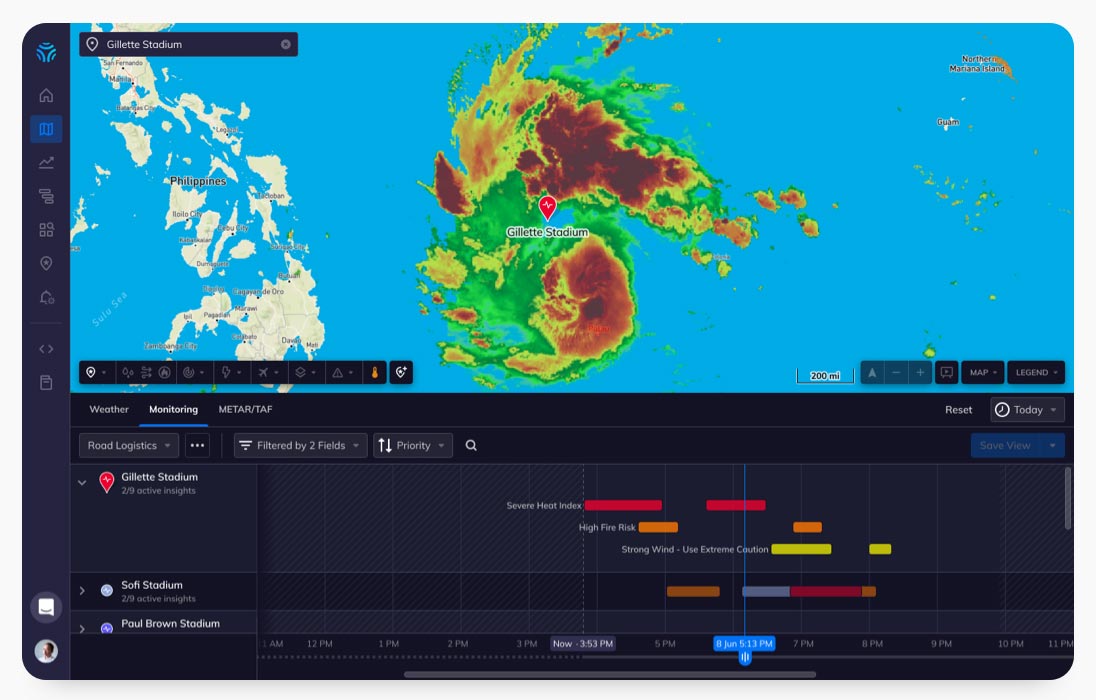Screen dimensions: 1096x700
Task: Enable the temperature thermometer layer
Action: (x=375, y=373)
